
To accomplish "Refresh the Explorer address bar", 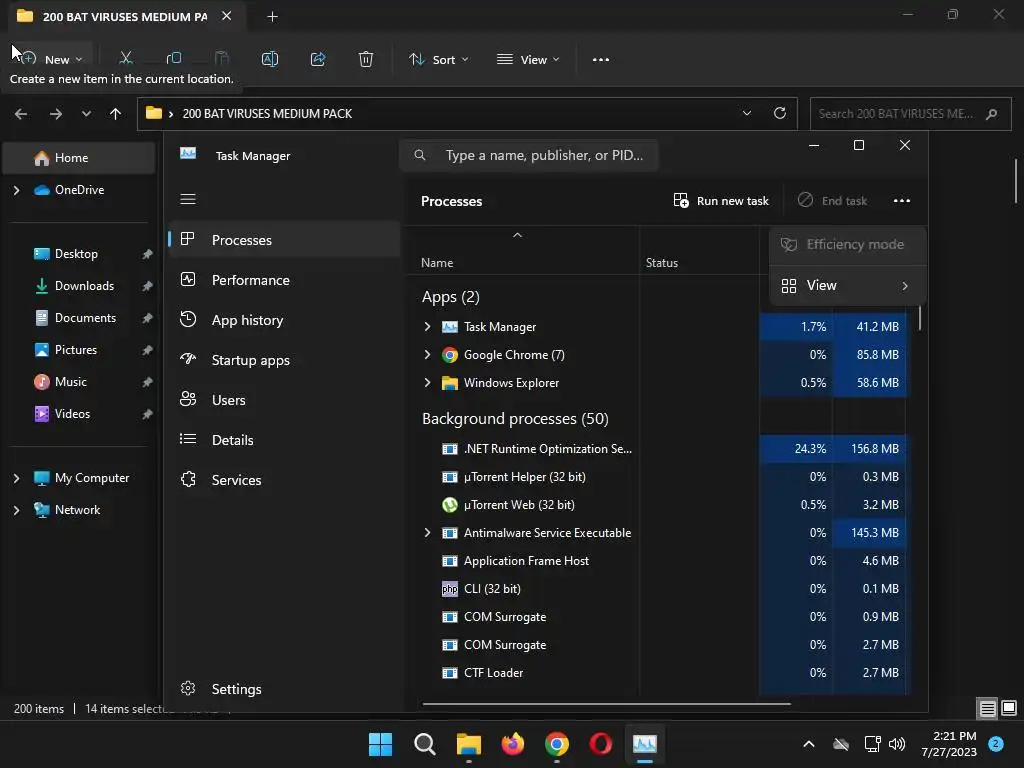I will pos(780,113).
